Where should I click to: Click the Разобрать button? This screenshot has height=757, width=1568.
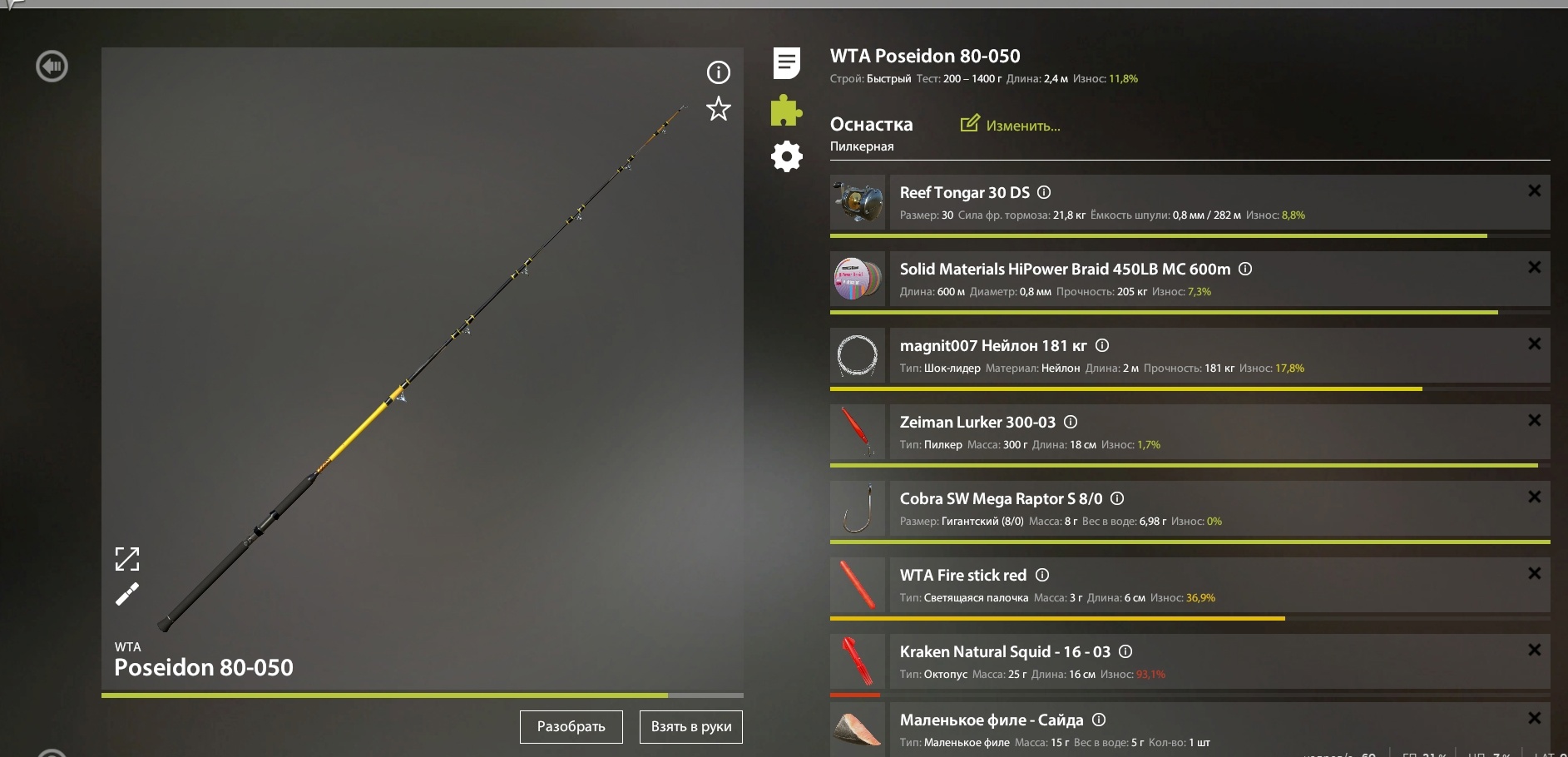[x=571, y=727]
